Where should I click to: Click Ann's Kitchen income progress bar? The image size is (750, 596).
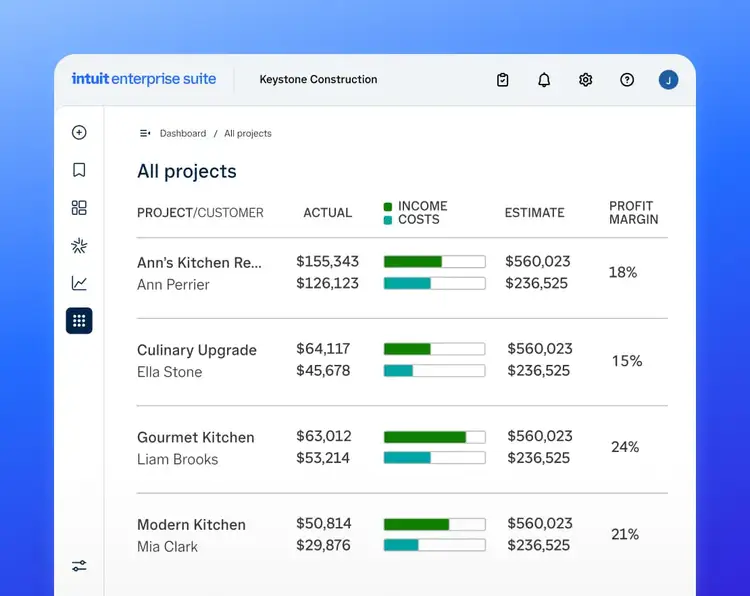click(434, 262)
